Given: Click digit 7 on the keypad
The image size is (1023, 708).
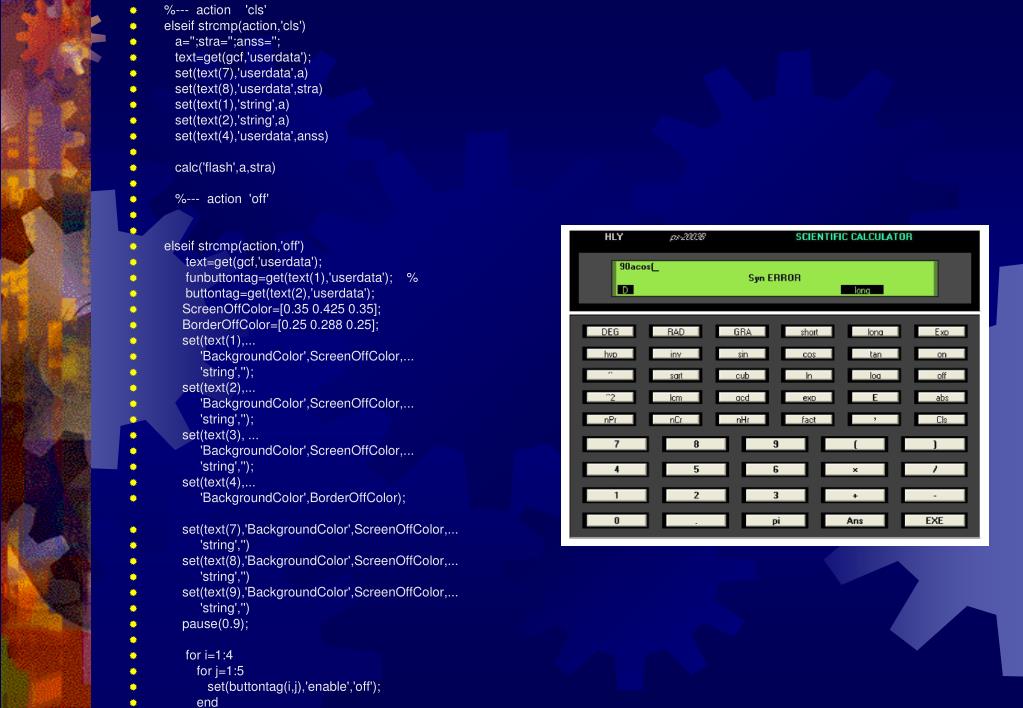Looking at the screenshot, I should click(x=617, y=444).
